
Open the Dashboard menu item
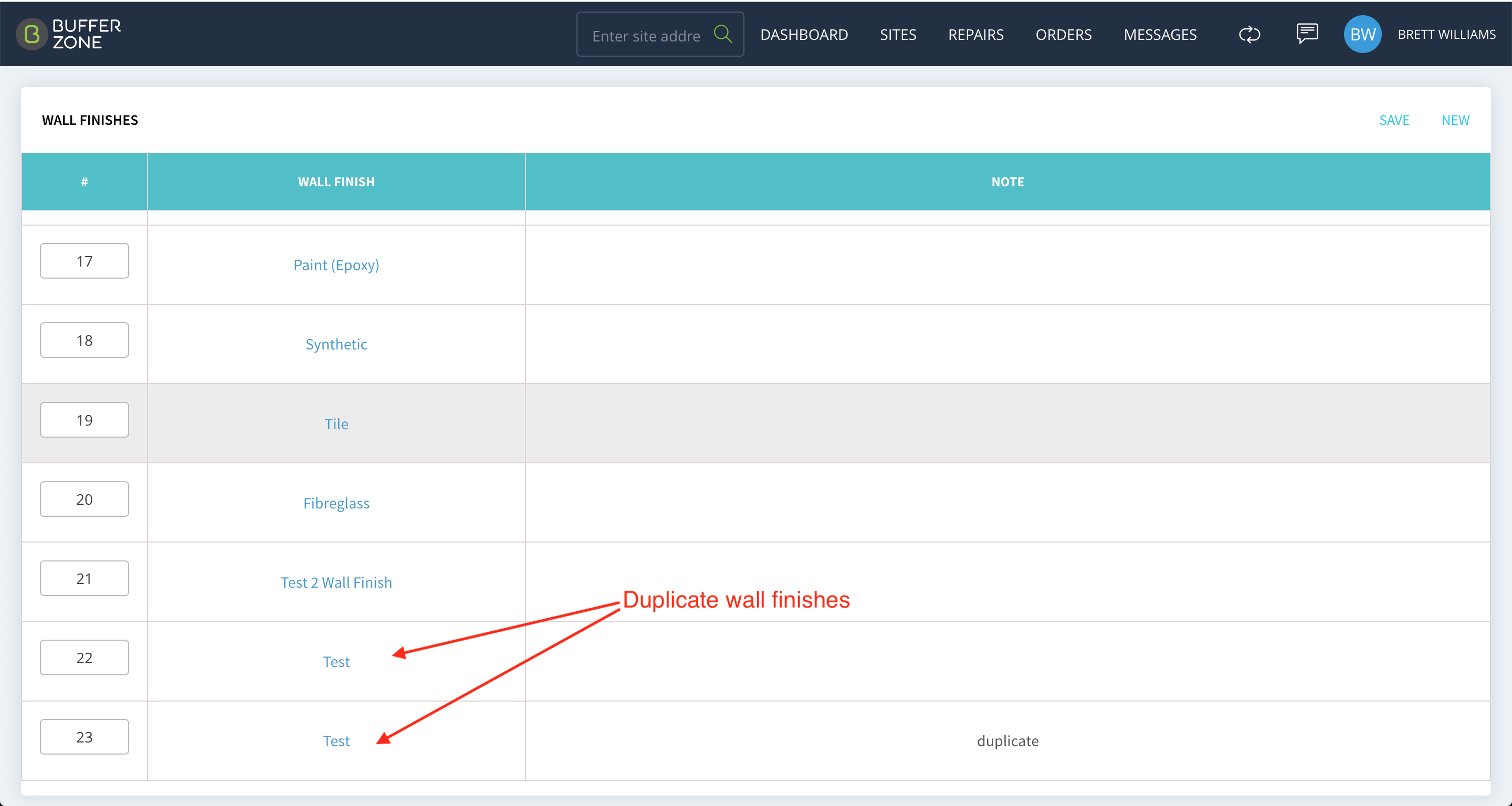804,35
